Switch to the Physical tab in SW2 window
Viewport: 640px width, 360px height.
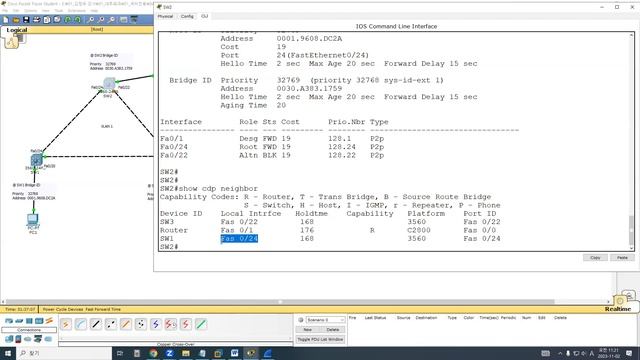(165, 16)
